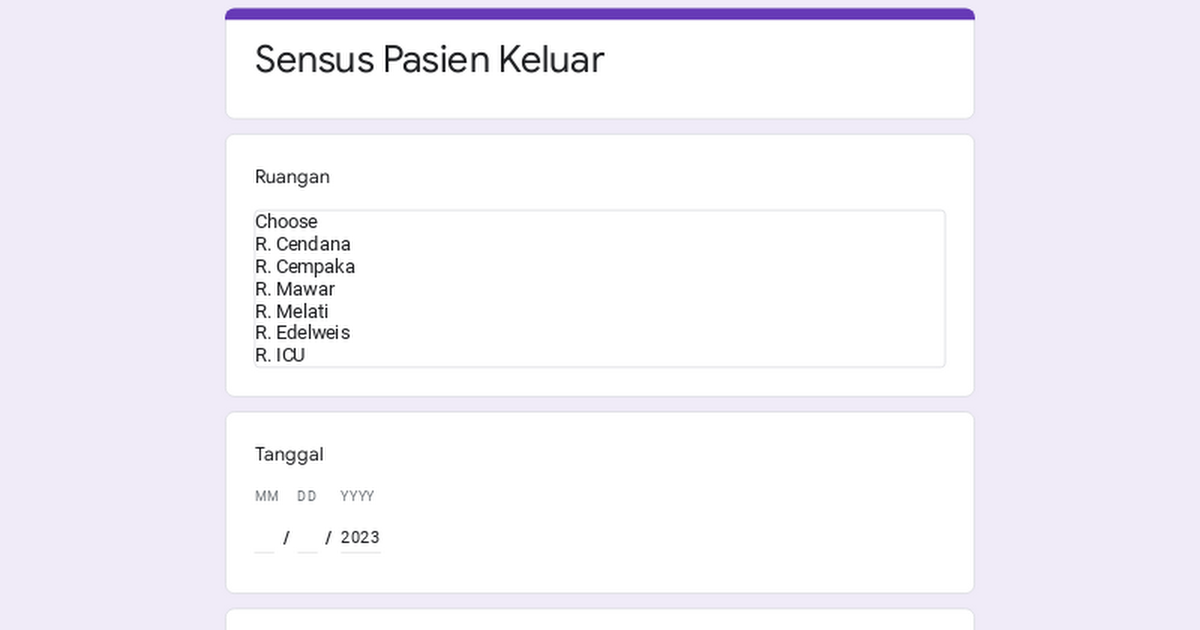This screenshot has width=1200, height=630.
Task: Click the Ruangan question label
Action: tap(292, 177)
